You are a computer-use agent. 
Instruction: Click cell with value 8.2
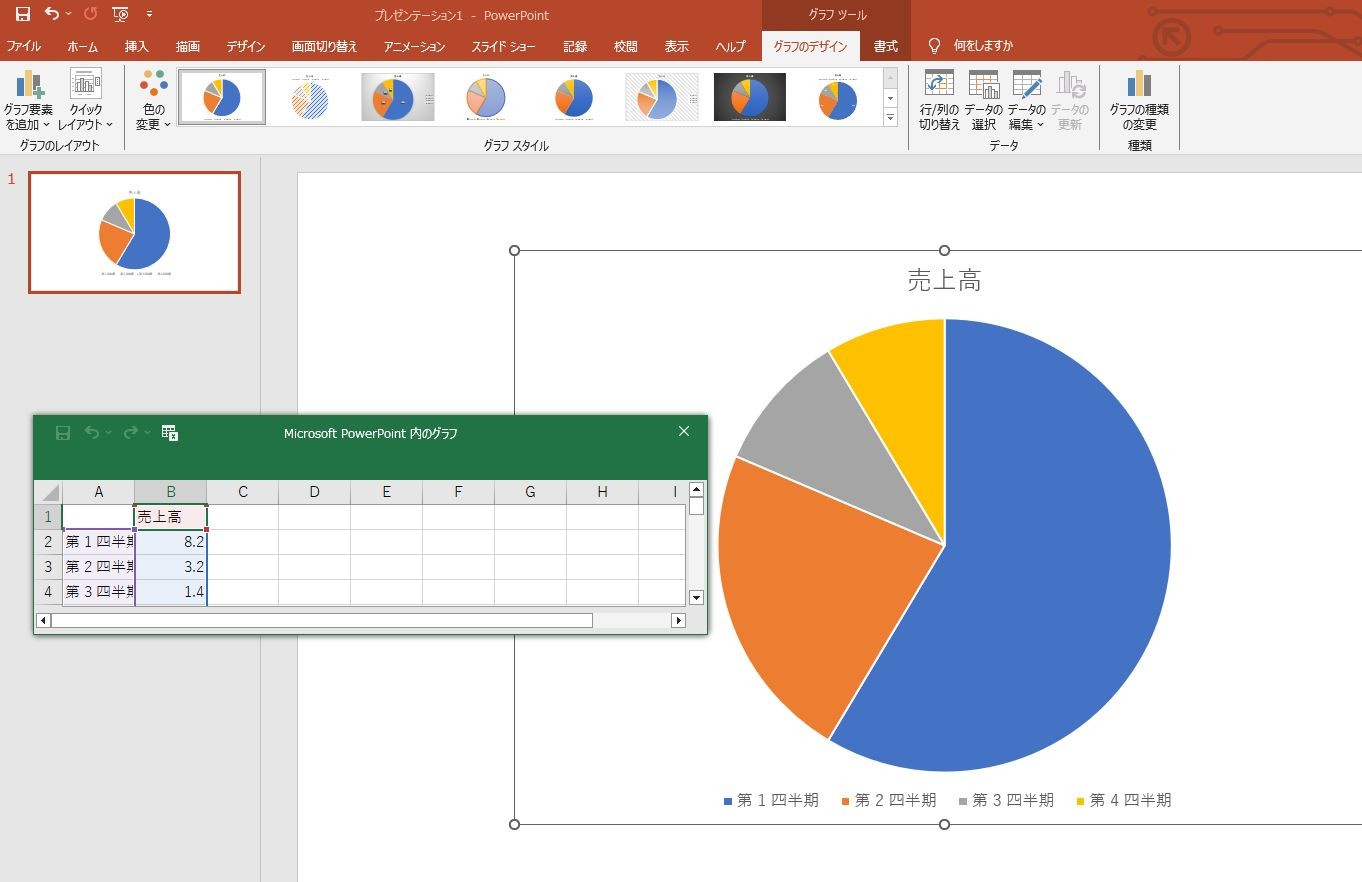(171, 542)
